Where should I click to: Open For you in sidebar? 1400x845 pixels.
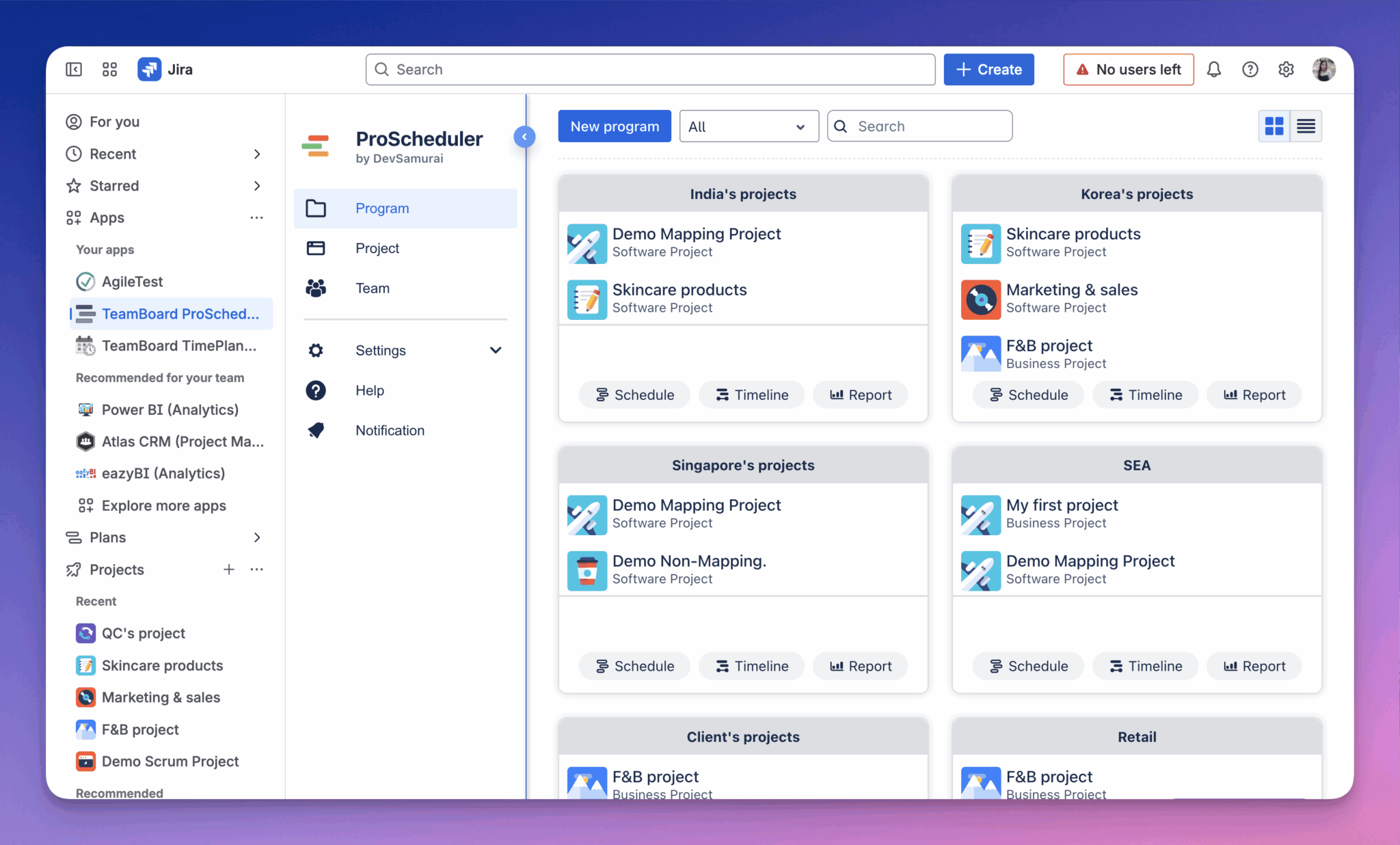pos(166,122)
